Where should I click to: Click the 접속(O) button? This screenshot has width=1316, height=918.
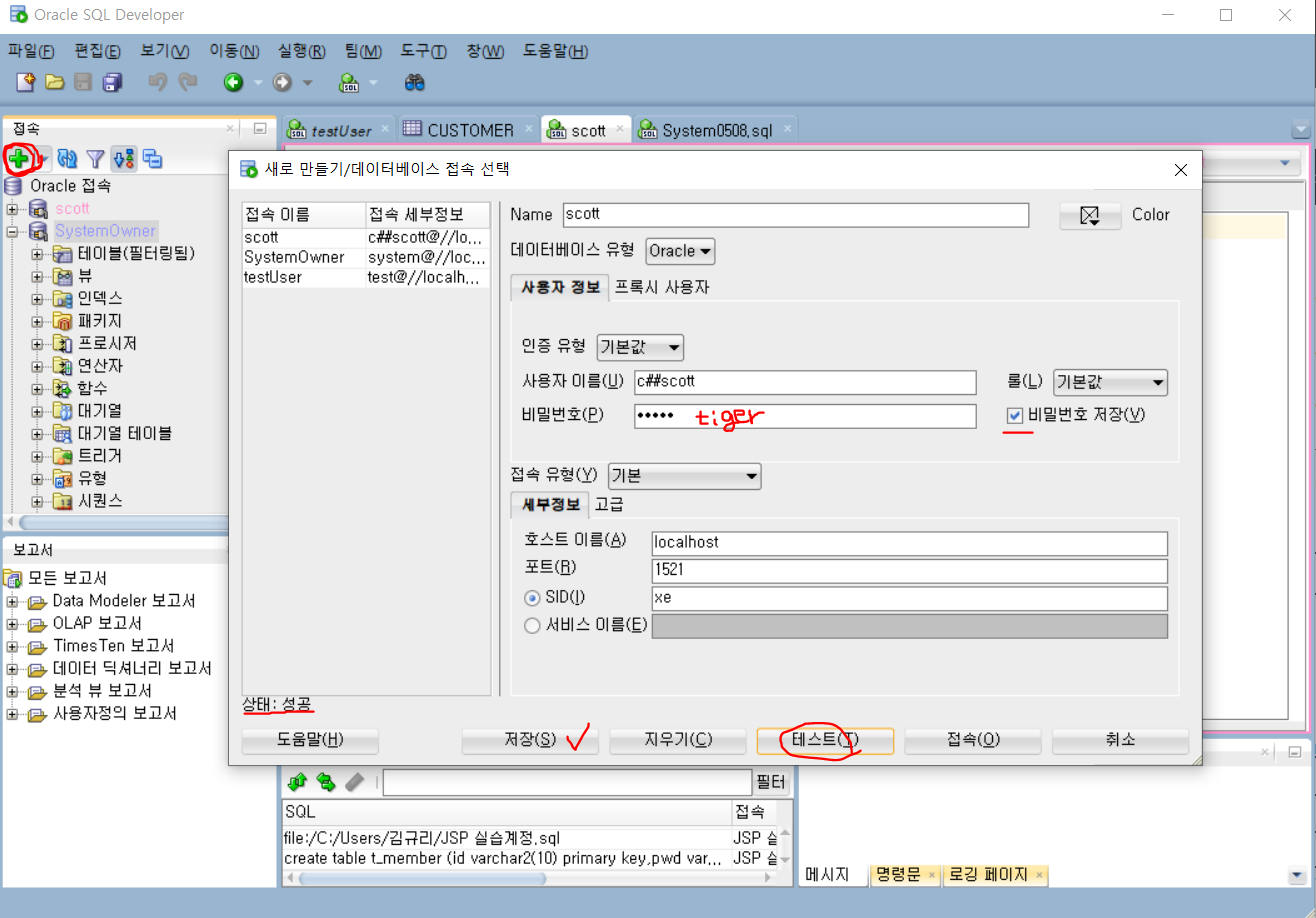[973, 740]
